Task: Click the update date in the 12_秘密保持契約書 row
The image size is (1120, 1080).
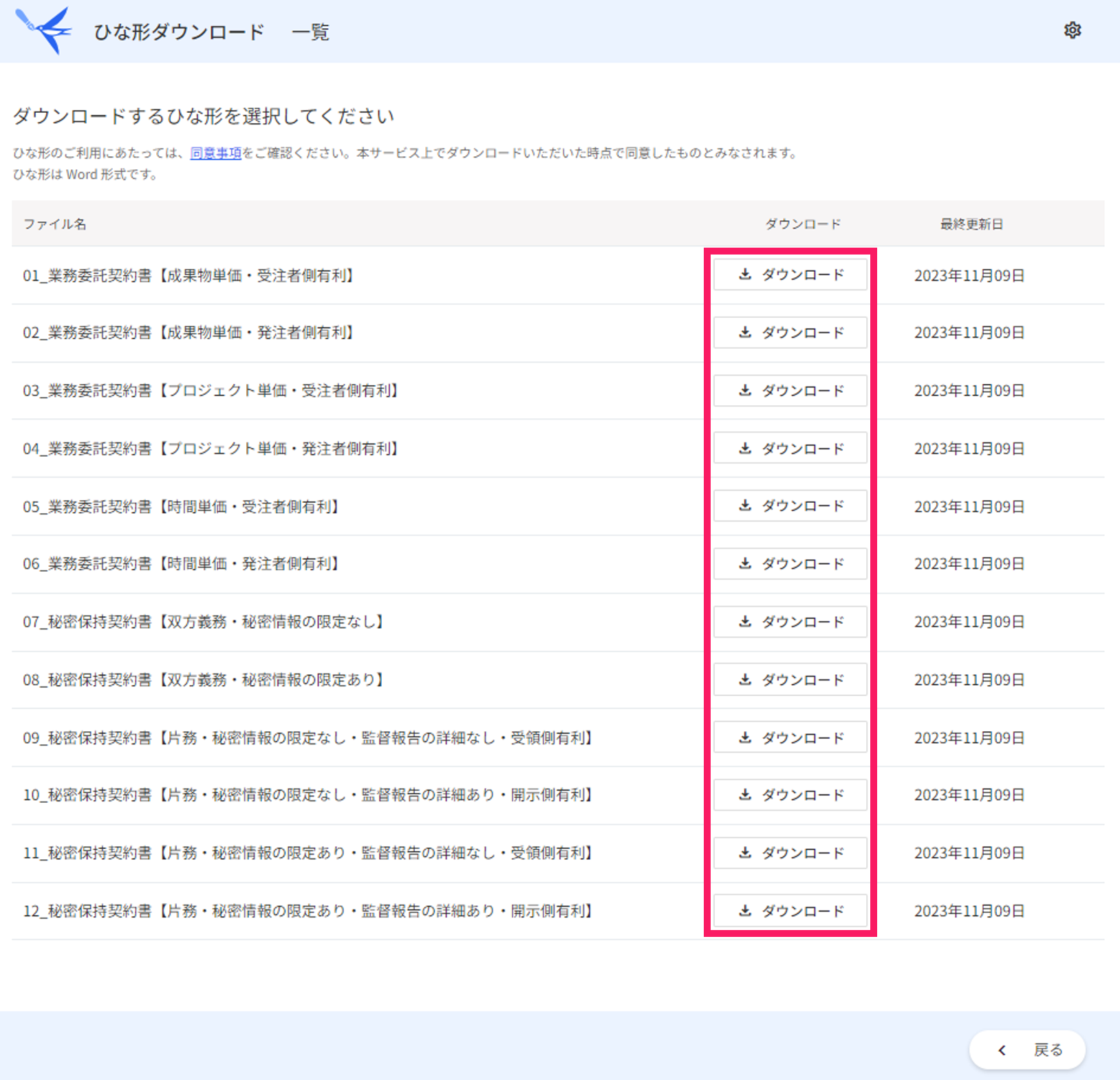Action: (969, 911)
